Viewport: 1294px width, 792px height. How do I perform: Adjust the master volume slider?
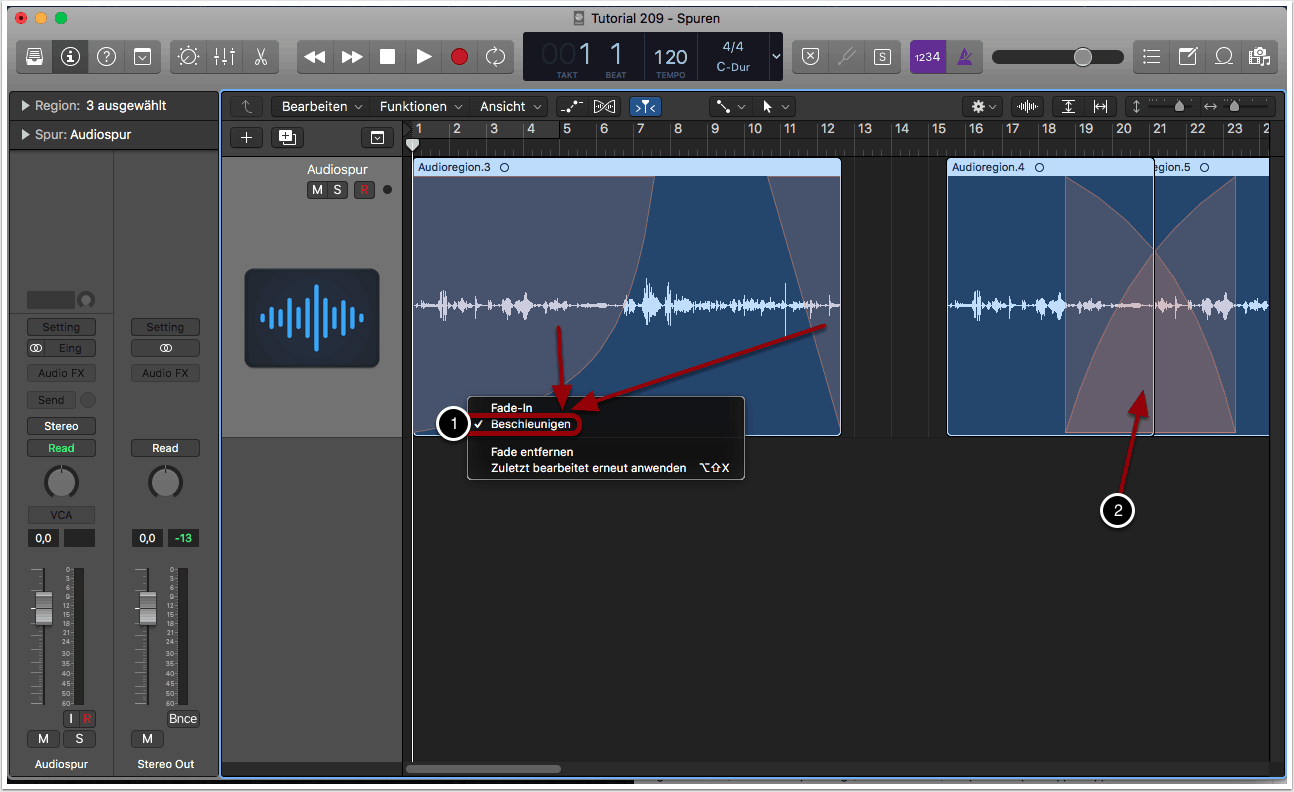[x=1082, y=57]
